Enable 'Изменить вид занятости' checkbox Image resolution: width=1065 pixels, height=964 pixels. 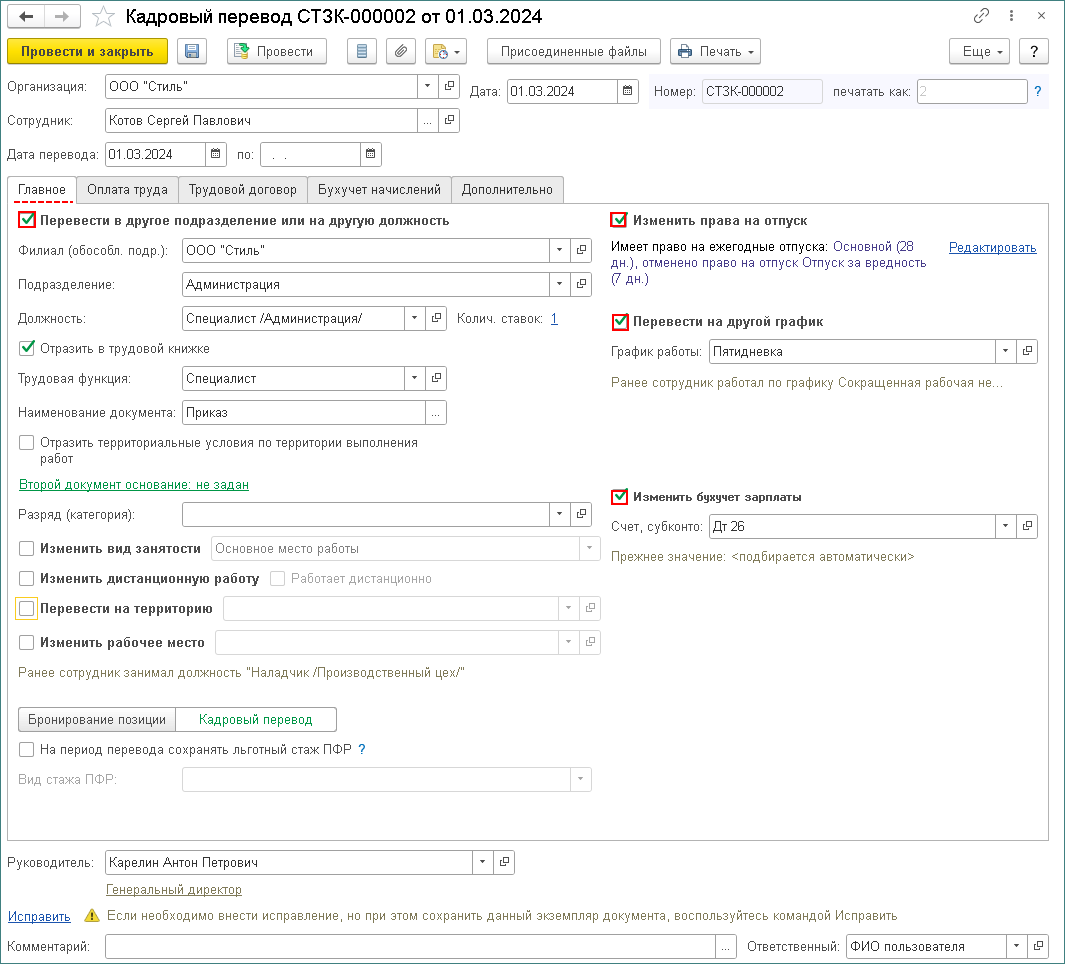point(26,548)
